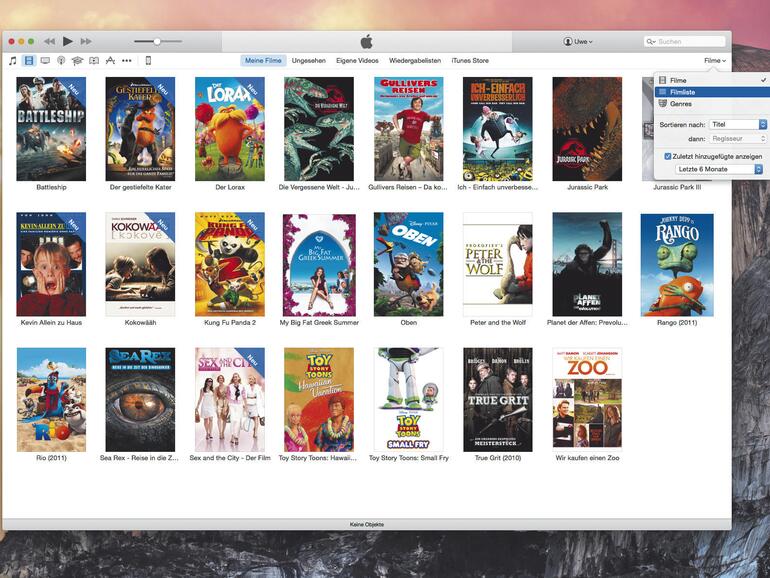The height and width of the screenshot is (578, 770).
Task: Open Wir kaufen einen Zoo poster
Action: click(x=587, y=400)
